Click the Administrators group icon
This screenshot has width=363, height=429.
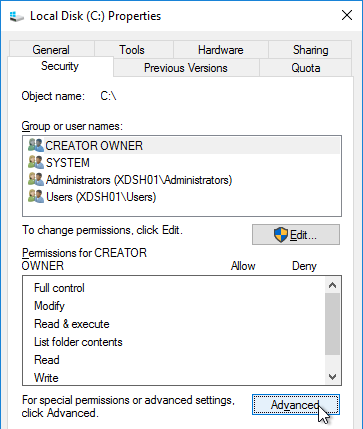(36, 180)
